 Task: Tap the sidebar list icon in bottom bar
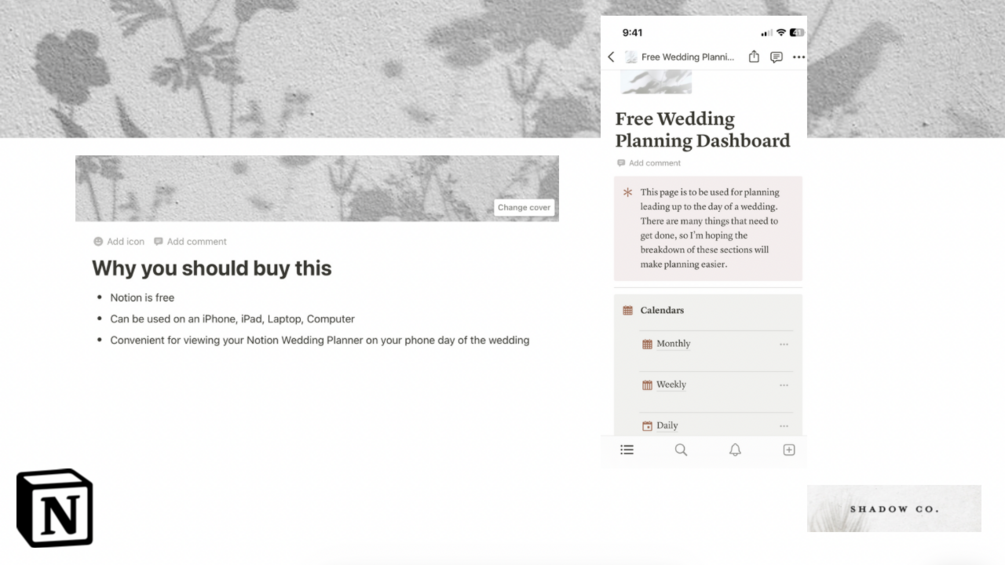tap(627, 450)
